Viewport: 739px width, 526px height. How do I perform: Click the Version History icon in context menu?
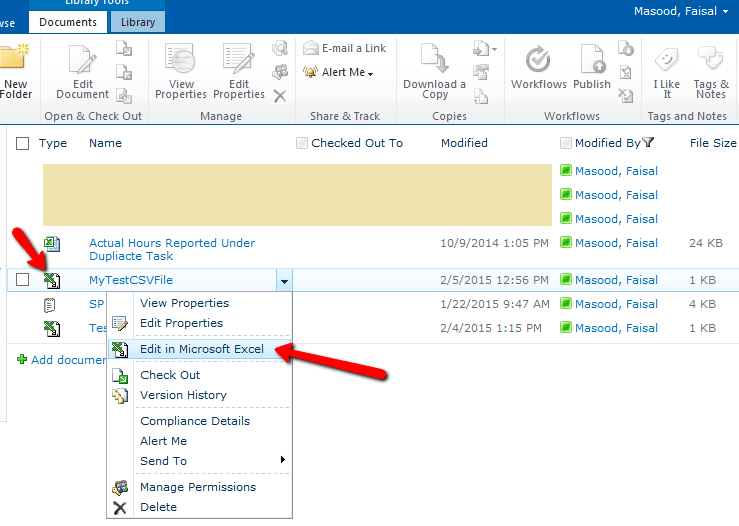120,396
